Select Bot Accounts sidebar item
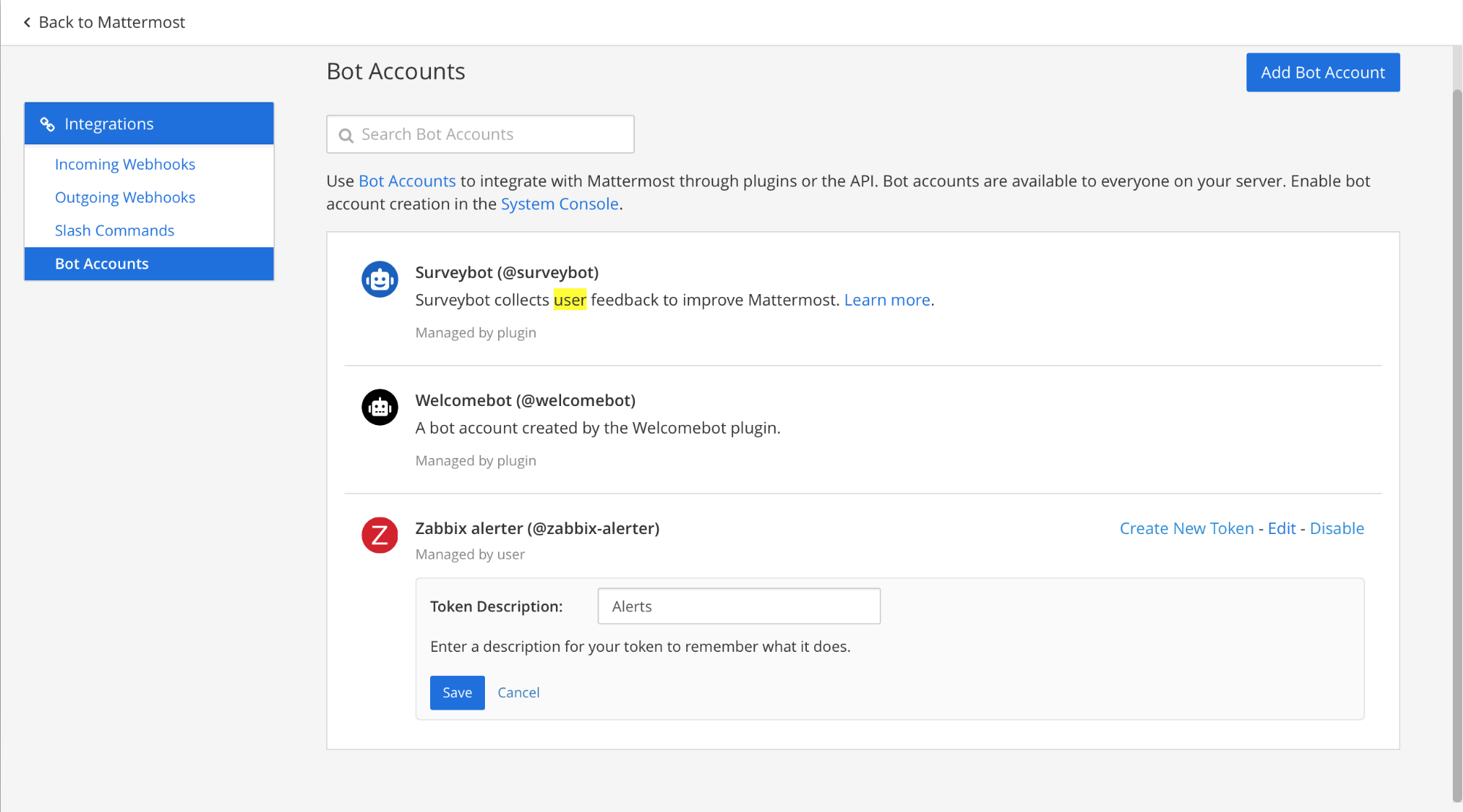This screenshot has height=812, width=1463. point(102,264)
